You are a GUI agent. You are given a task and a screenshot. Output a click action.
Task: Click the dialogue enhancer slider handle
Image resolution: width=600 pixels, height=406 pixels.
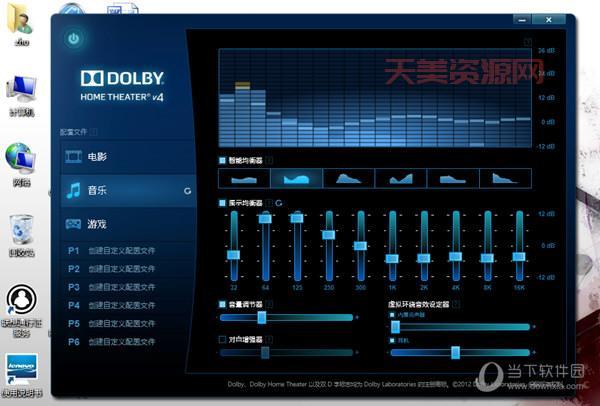point(265,352)
